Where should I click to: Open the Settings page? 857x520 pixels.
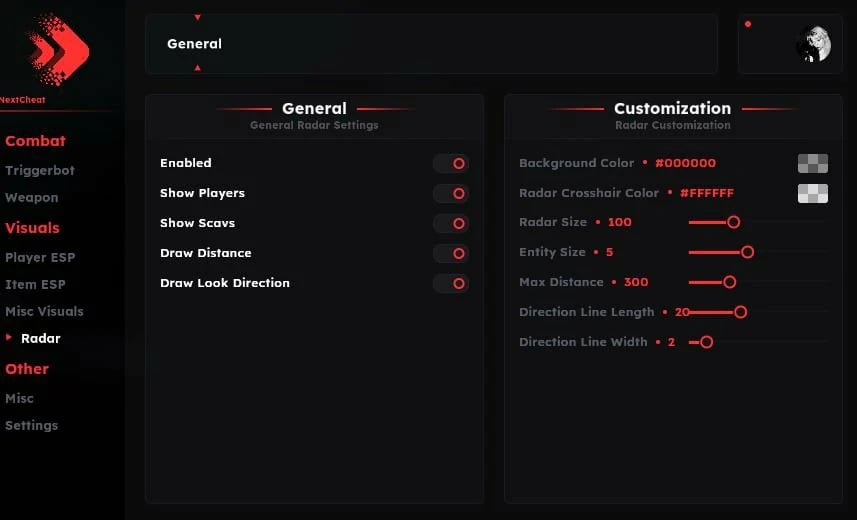(31, 425)
